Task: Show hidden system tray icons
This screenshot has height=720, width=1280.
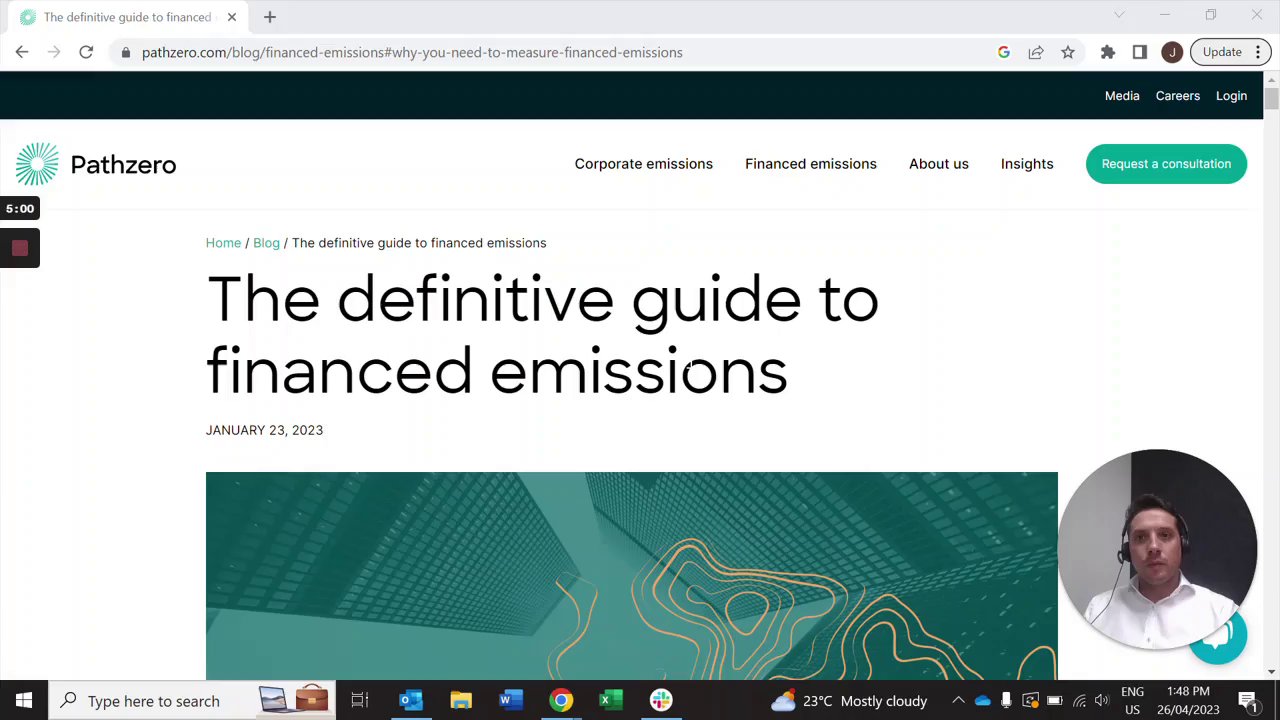Action: pos(958,701)
